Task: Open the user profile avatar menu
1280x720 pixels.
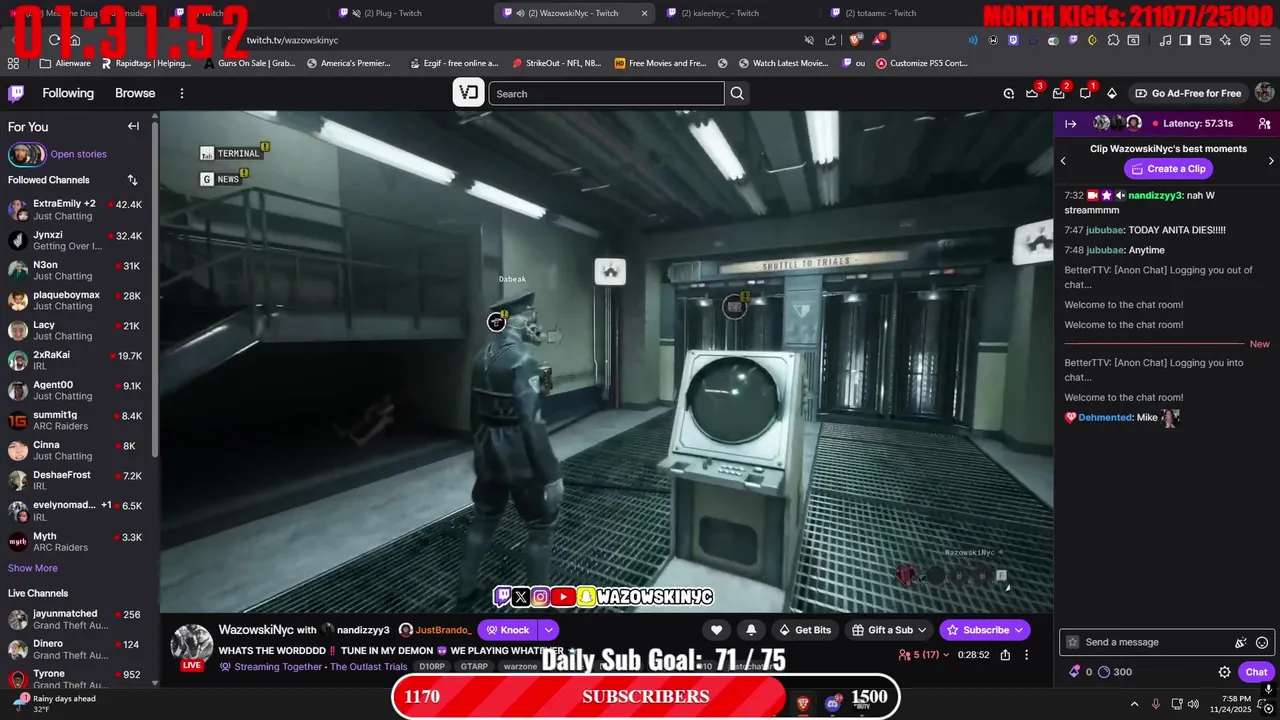Action: [x=1264, y=93]
